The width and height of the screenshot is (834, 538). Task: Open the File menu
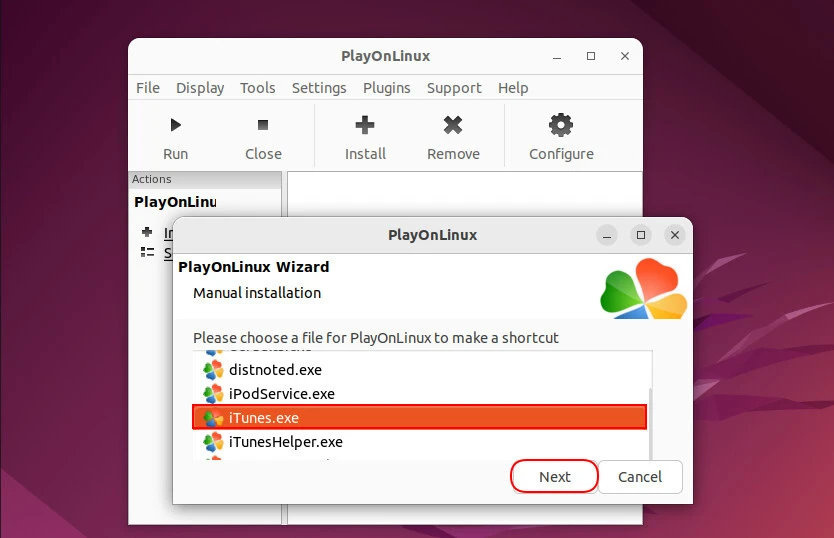tap(148, 88)
